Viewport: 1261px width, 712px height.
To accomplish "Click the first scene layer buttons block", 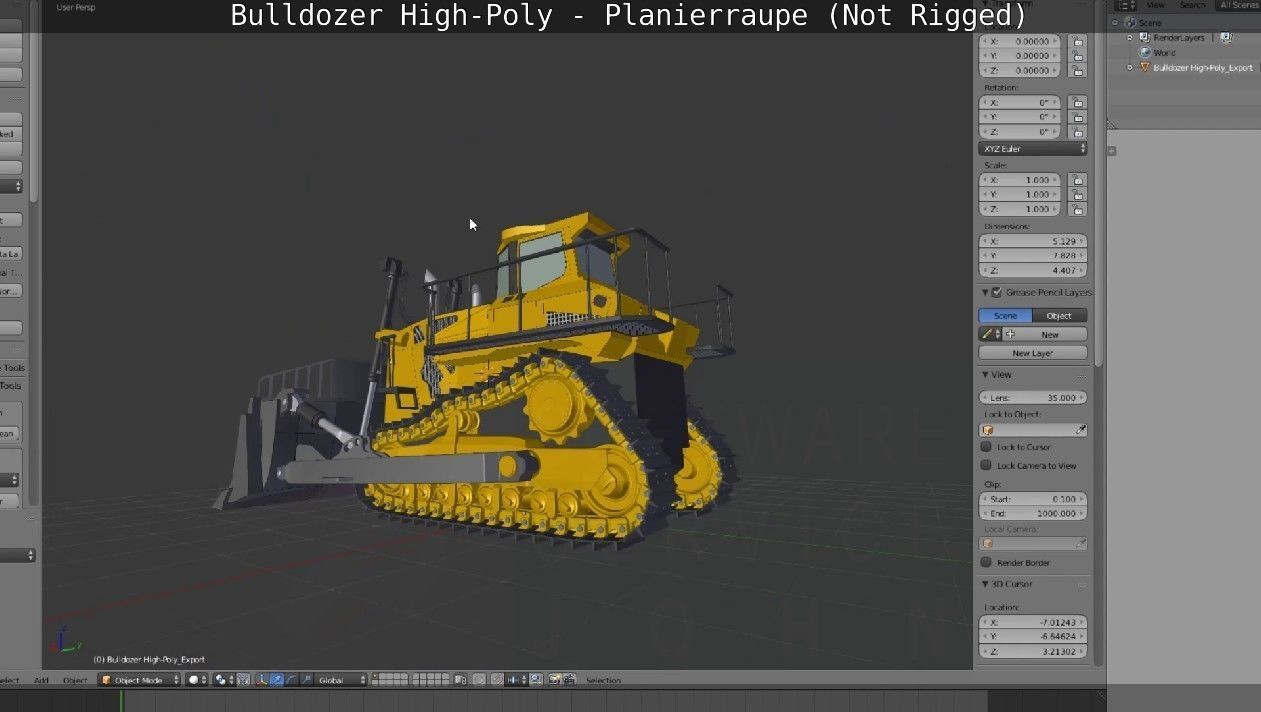I will [x=391, y=680].
